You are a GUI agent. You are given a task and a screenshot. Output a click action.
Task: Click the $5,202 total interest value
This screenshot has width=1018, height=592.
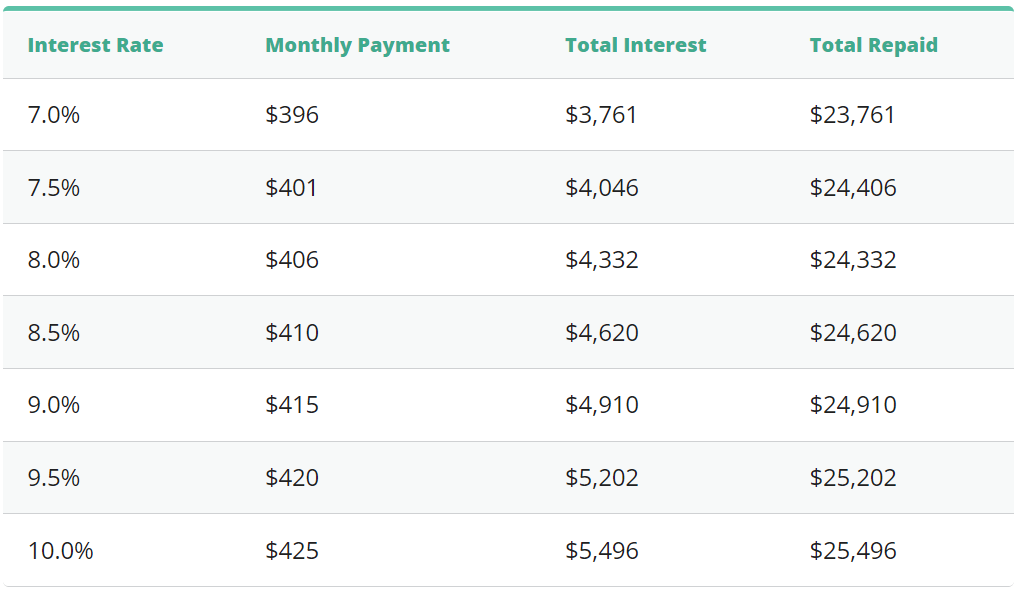(x=601, y=478)
